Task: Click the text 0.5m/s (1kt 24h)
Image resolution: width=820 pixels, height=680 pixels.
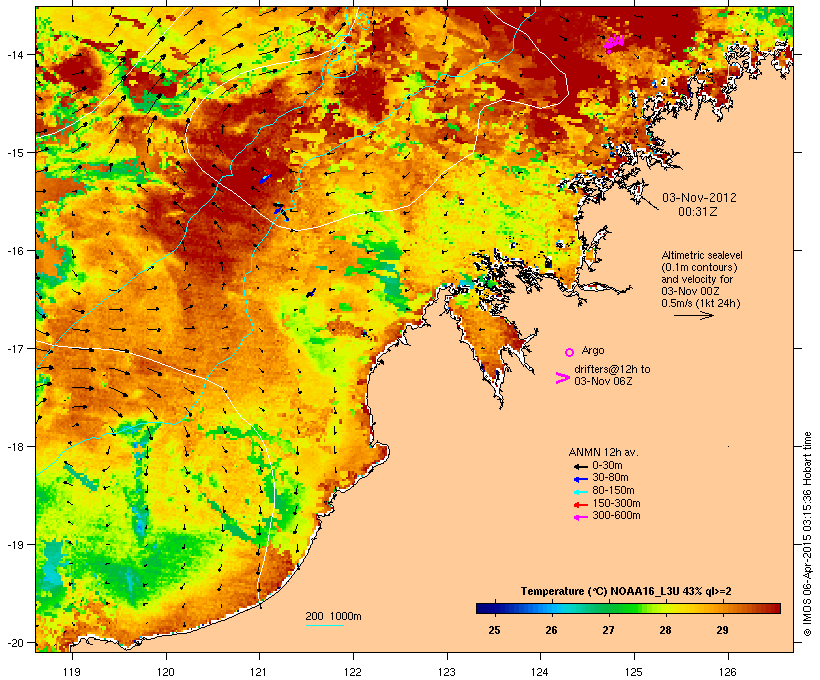Action: pos(701,303)
